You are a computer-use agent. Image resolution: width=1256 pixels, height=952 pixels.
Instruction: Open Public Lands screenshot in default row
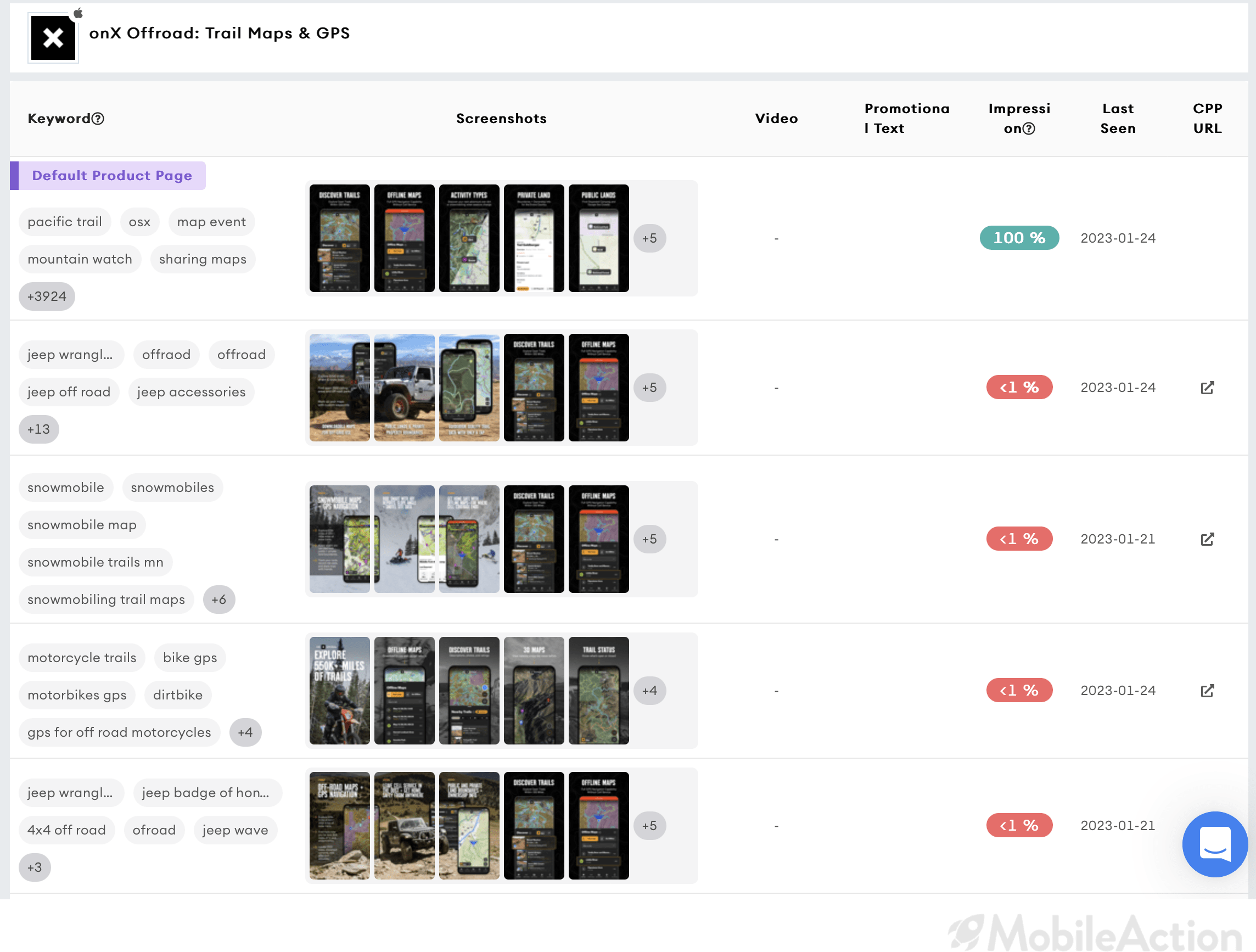(x=598, y=238)
